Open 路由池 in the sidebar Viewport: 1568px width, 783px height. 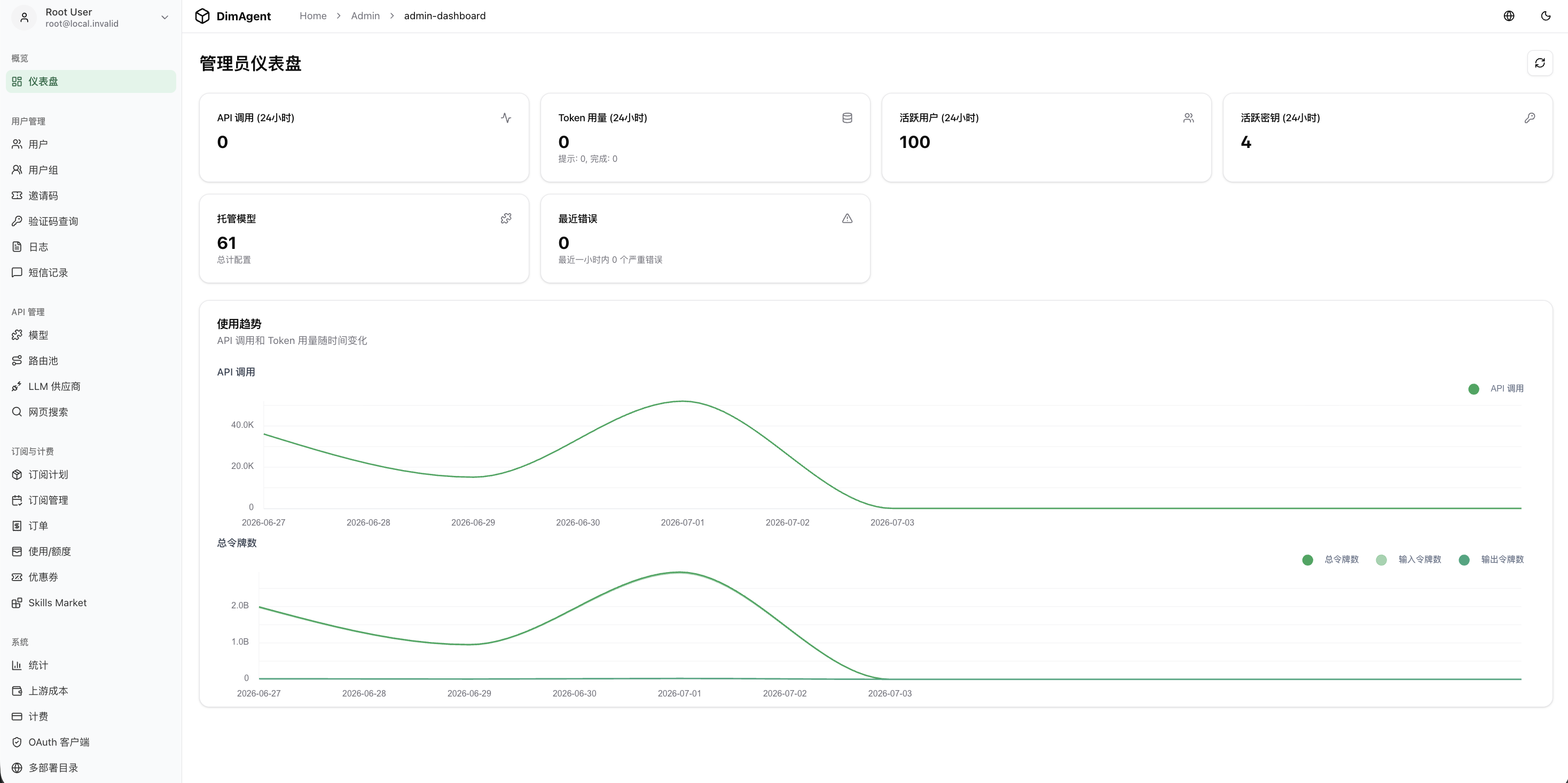(x=91, y=361)
